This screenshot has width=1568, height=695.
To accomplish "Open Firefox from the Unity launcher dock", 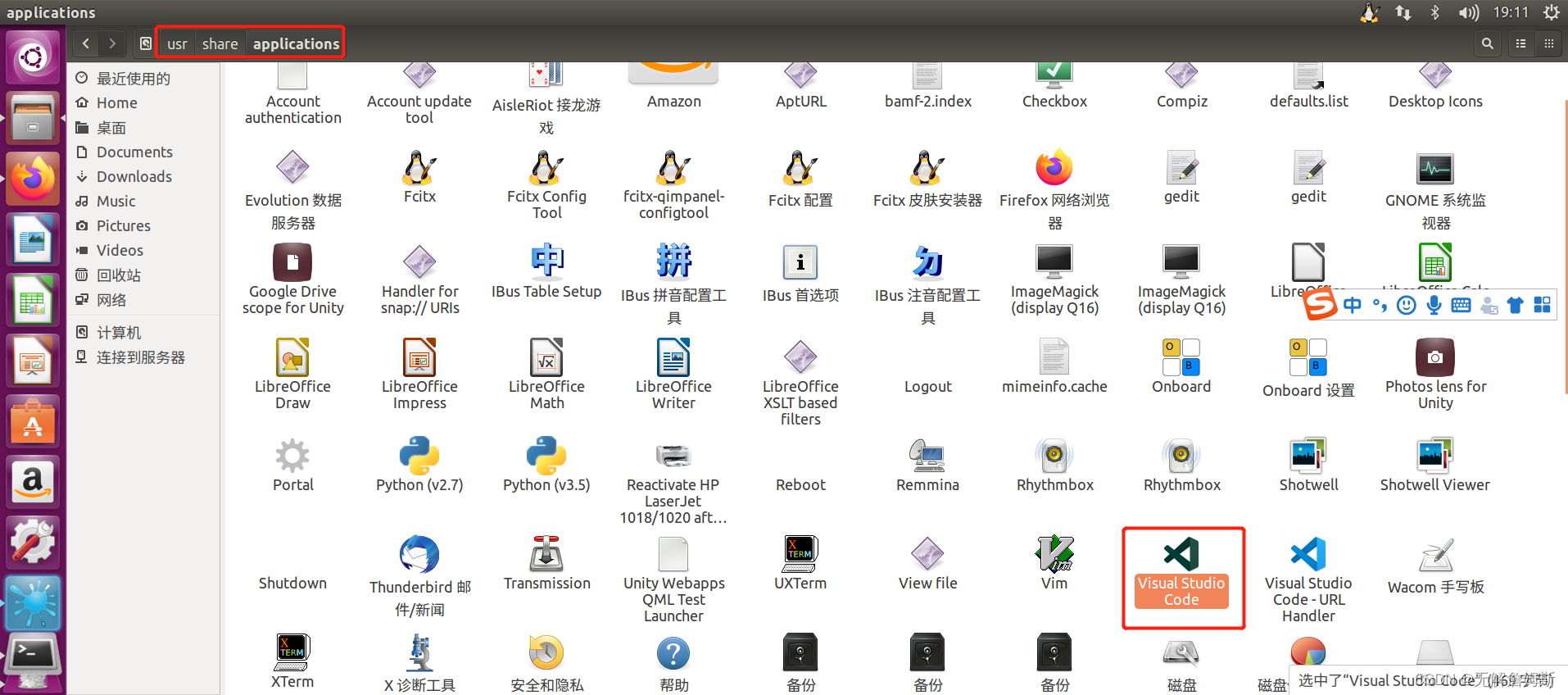I will pos(33,178).
